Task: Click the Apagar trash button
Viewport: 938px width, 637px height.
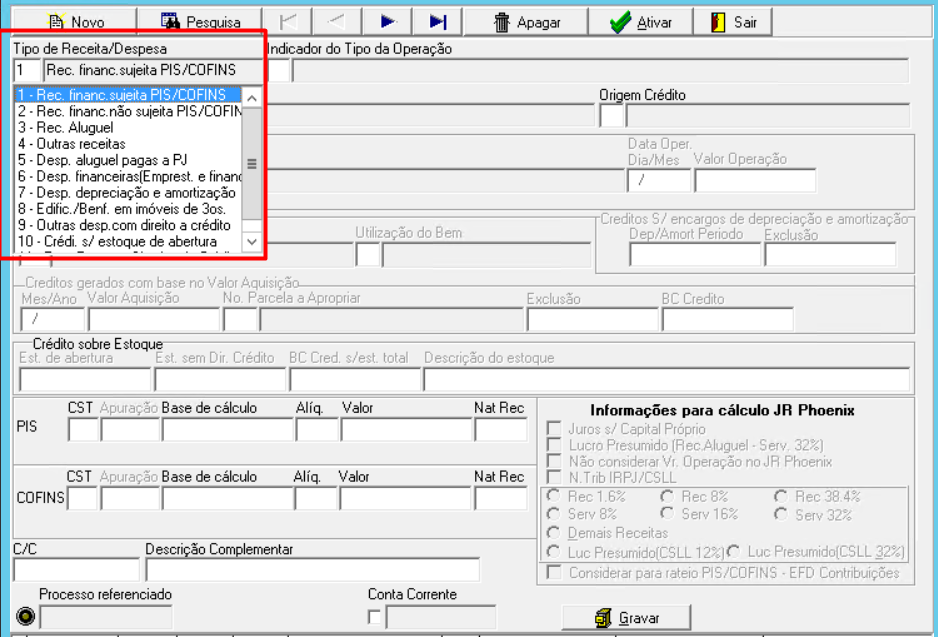Action: [x=526, y=22]
